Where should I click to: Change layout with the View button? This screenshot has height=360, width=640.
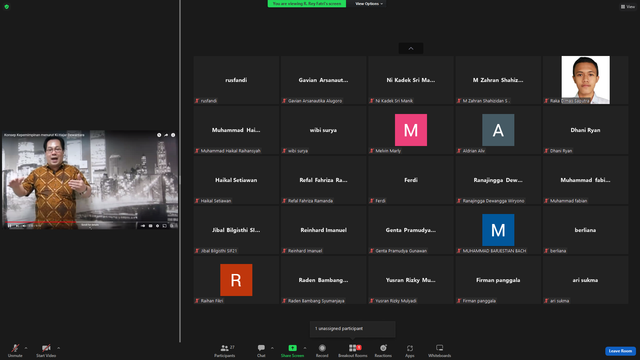pyautogui.click(x=627, y=7)
